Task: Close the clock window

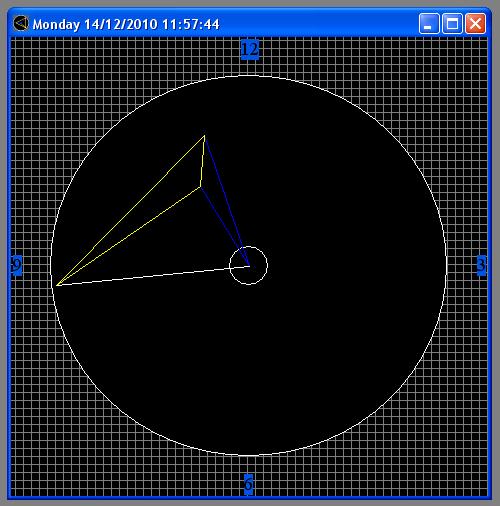Action: 475,24
